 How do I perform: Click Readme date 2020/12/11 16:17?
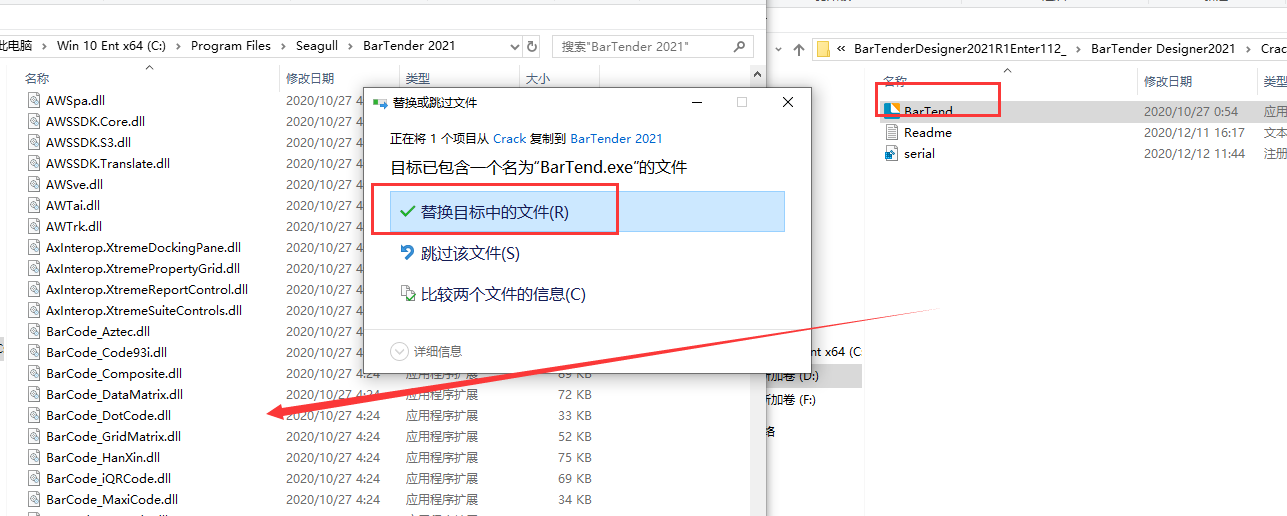coord(1194,132)
